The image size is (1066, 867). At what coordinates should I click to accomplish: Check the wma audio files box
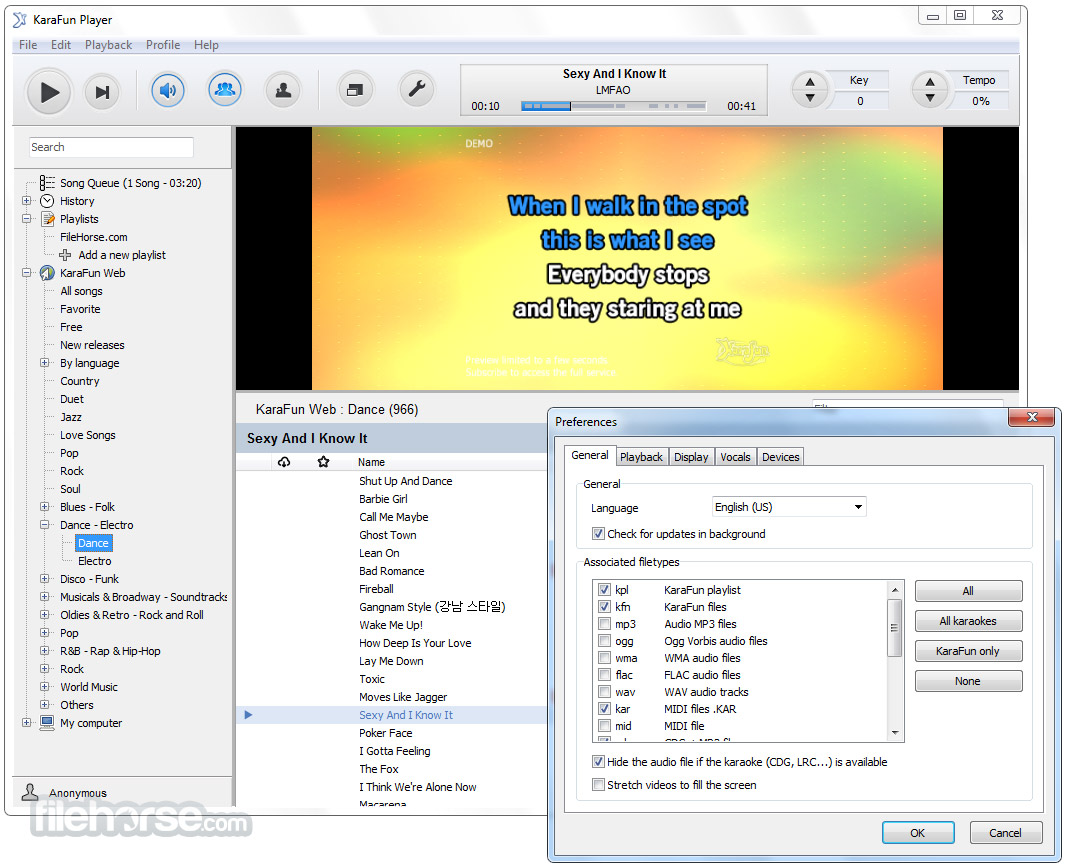tap(604, 658)
